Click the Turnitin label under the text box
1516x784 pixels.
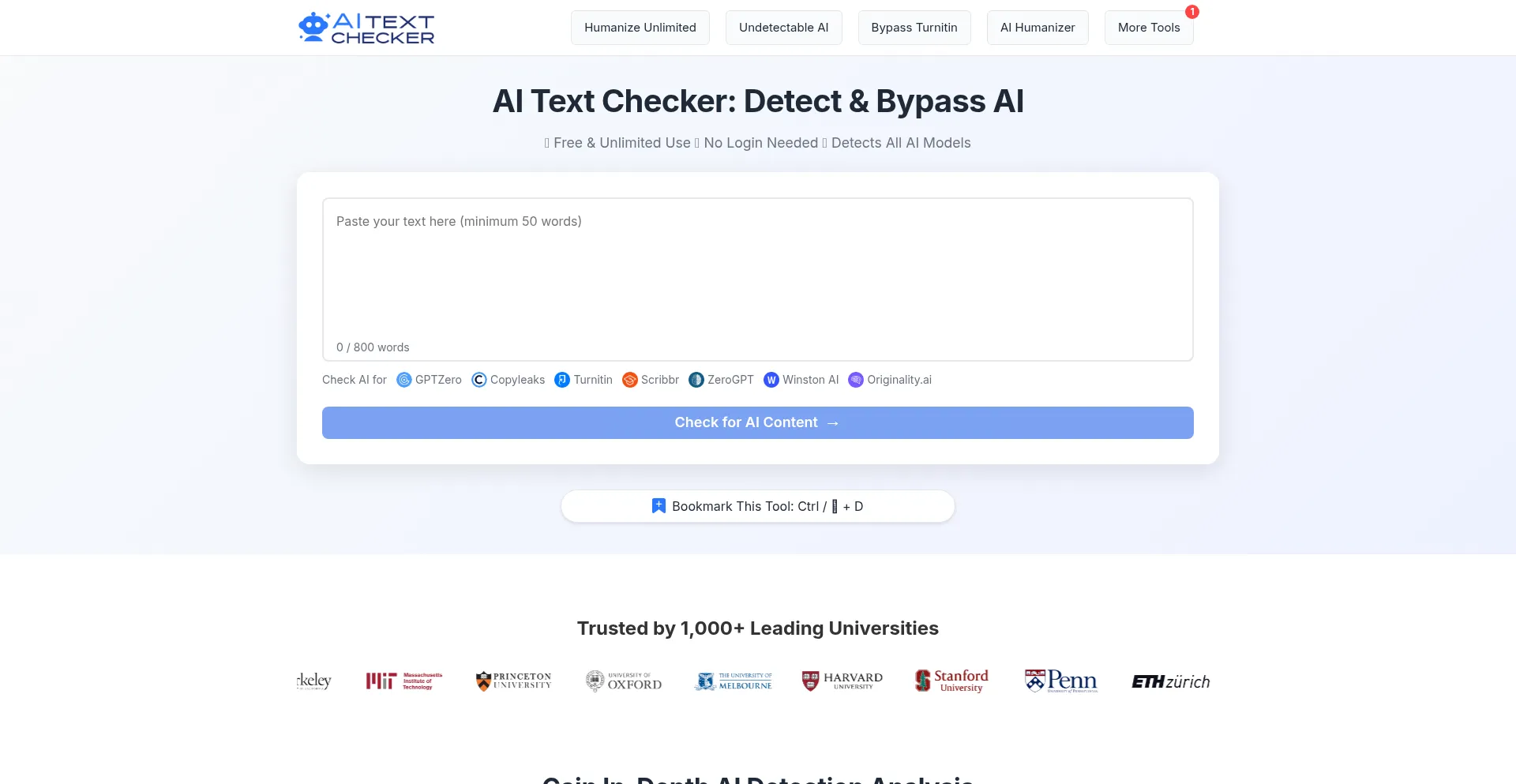pyautogui.click(x=593, y=380)
